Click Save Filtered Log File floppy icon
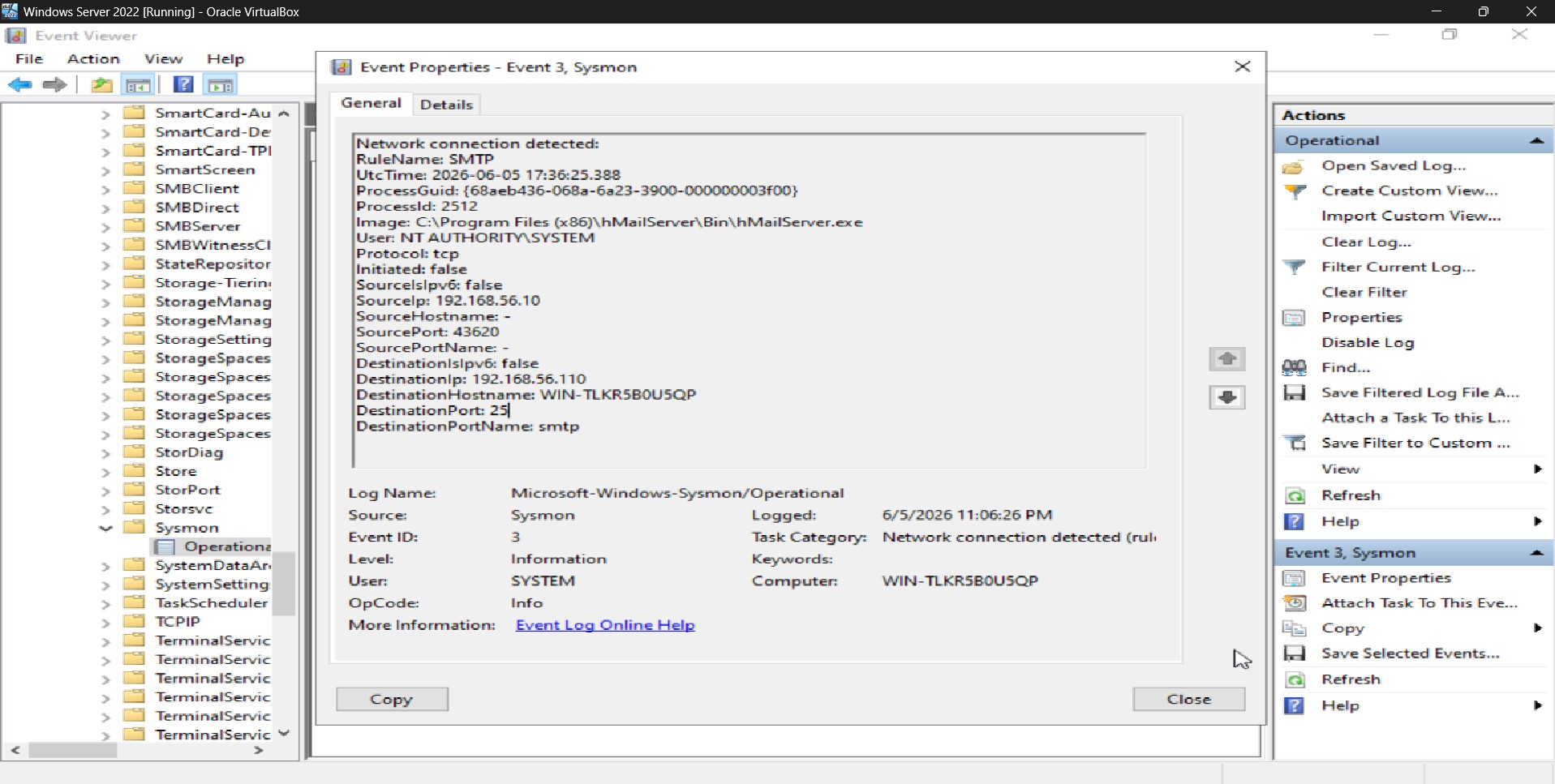This screenshot has width=1555, height=784. coord(1294,393)
